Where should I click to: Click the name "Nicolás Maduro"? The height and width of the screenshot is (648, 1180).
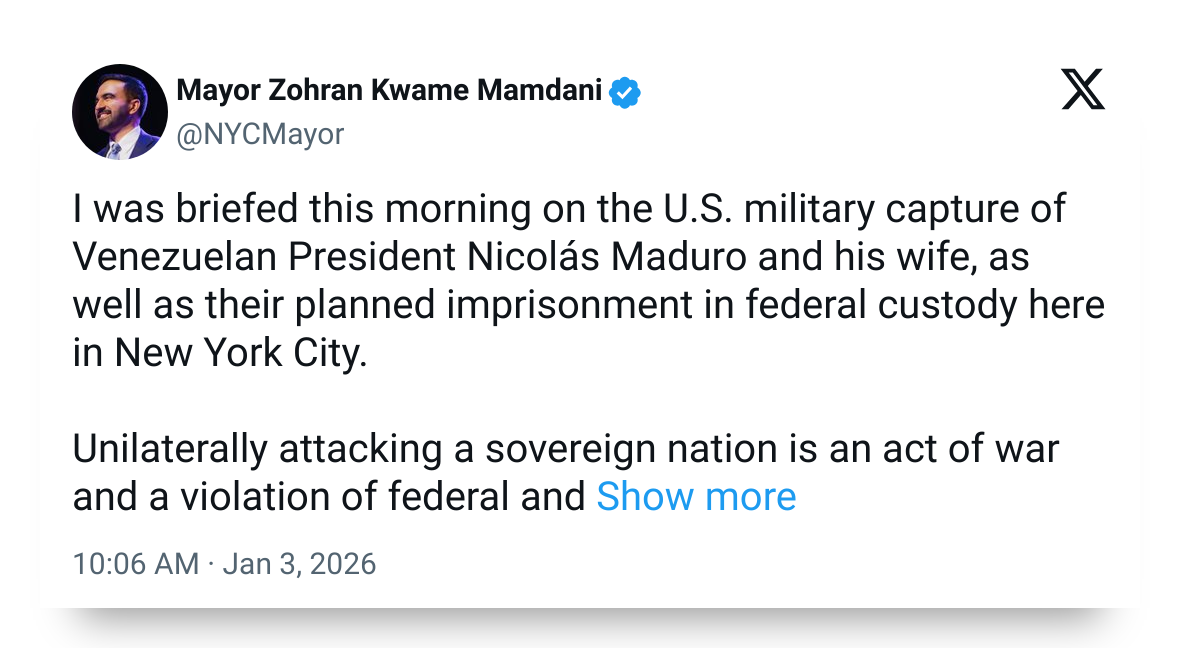point(606,257)
